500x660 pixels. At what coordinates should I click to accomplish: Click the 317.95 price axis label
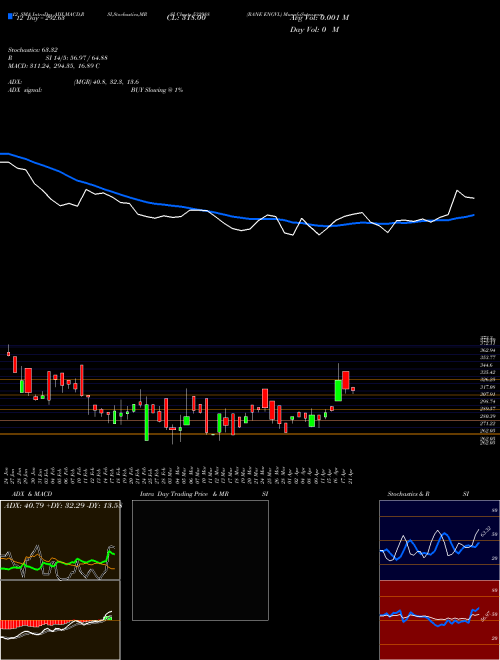click(487, 387)
